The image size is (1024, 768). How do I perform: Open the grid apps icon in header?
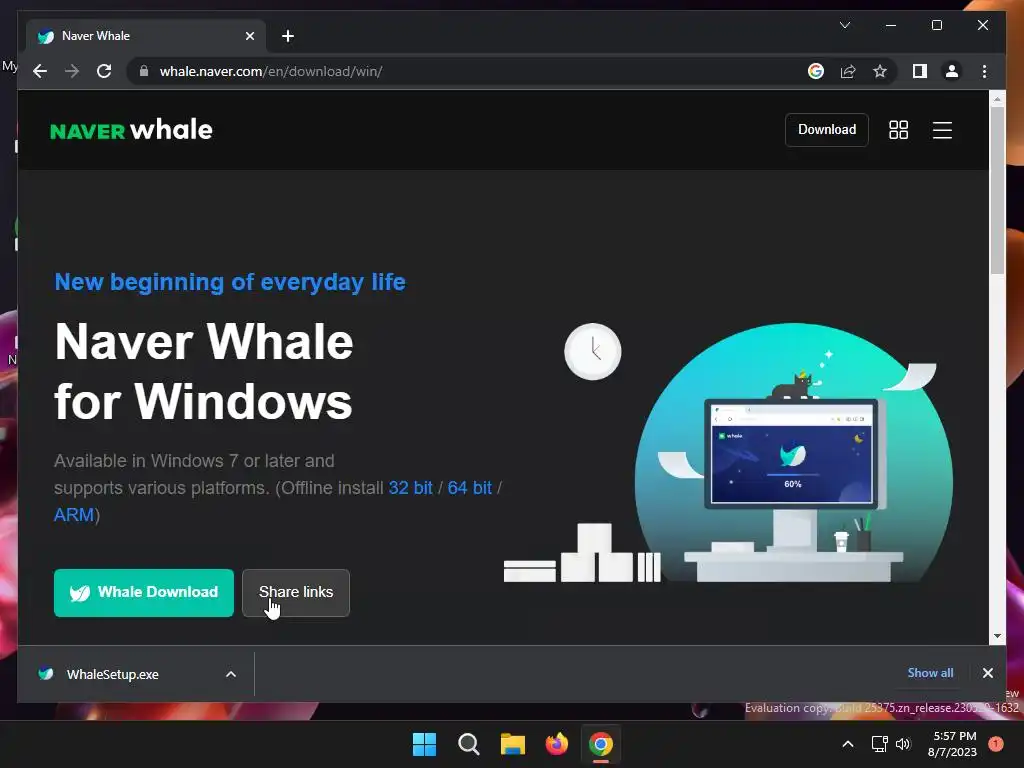pos(899,130)
